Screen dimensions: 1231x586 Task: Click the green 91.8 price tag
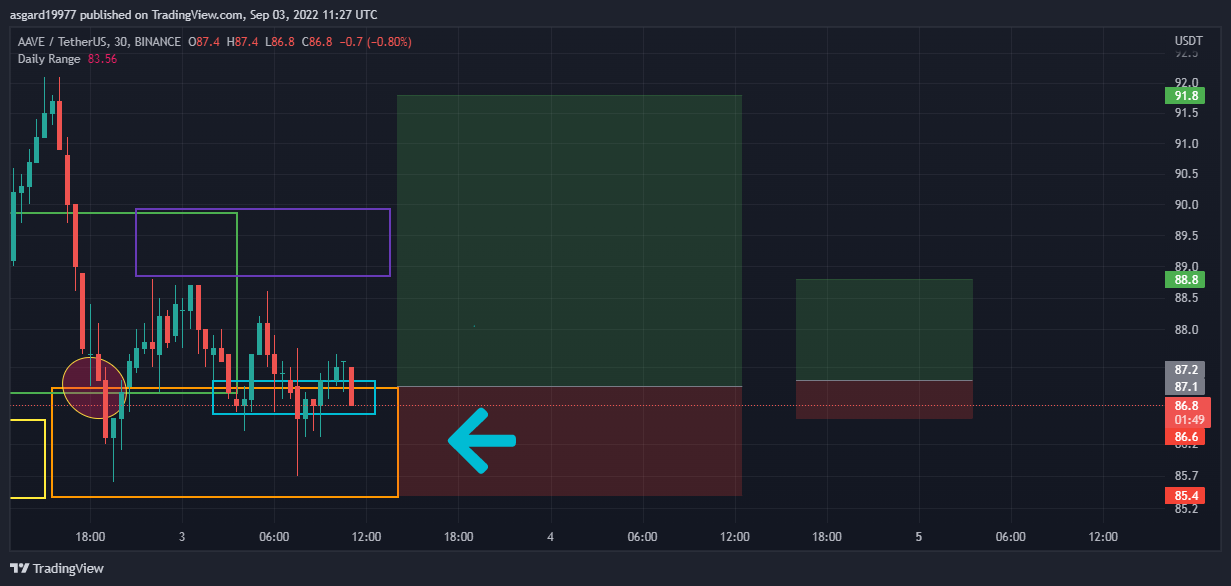[x=1186, y=96]
